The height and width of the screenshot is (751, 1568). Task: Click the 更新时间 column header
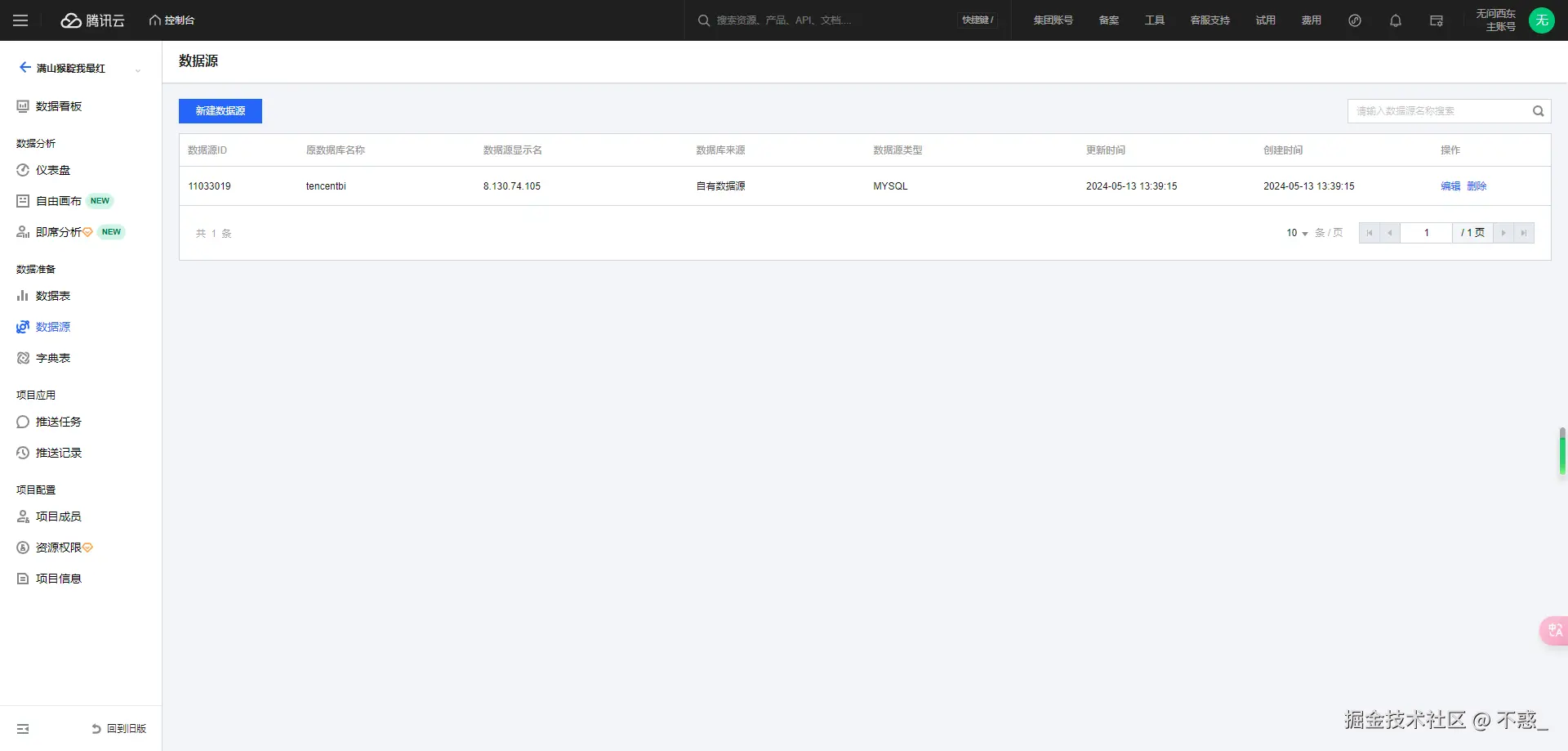[1106, 150]
